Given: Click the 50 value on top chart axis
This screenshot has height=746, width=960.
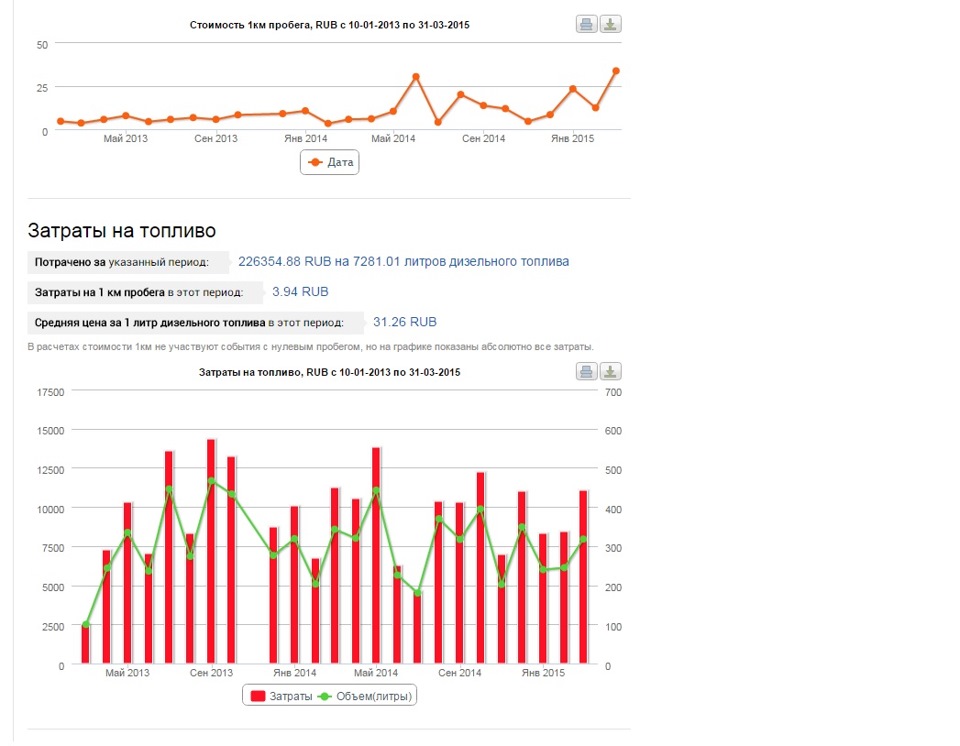Looking at the screenshot, I should click(x=42, y=45).
